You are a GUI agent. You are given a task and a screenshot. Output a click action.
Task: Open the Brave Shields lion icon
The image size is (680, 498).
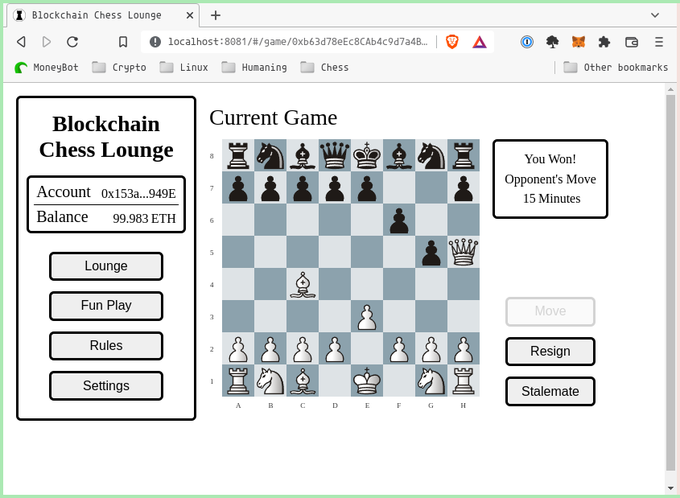point(452,42)
